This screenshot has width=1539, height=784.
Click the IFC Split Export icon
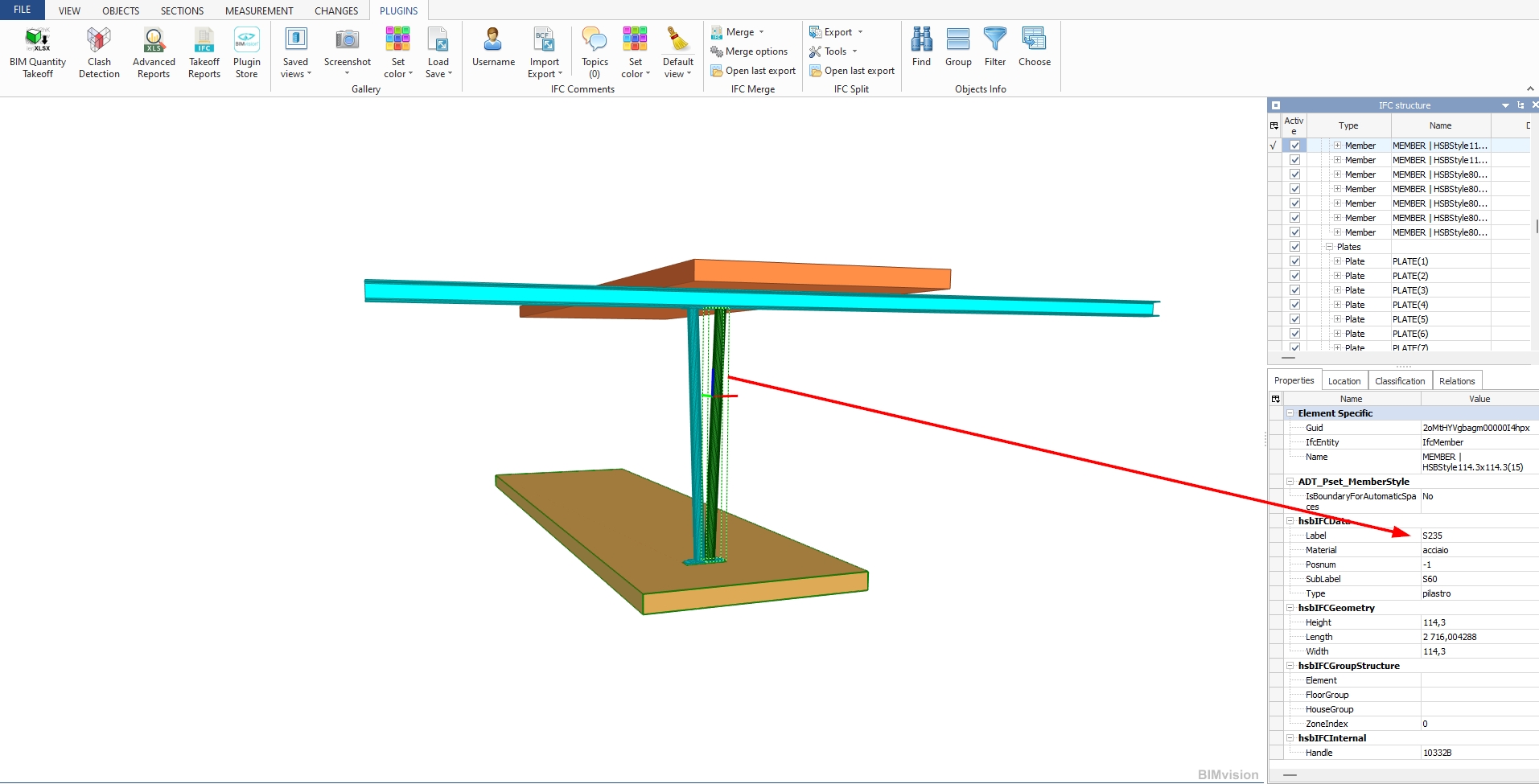[x=816, y=32]
